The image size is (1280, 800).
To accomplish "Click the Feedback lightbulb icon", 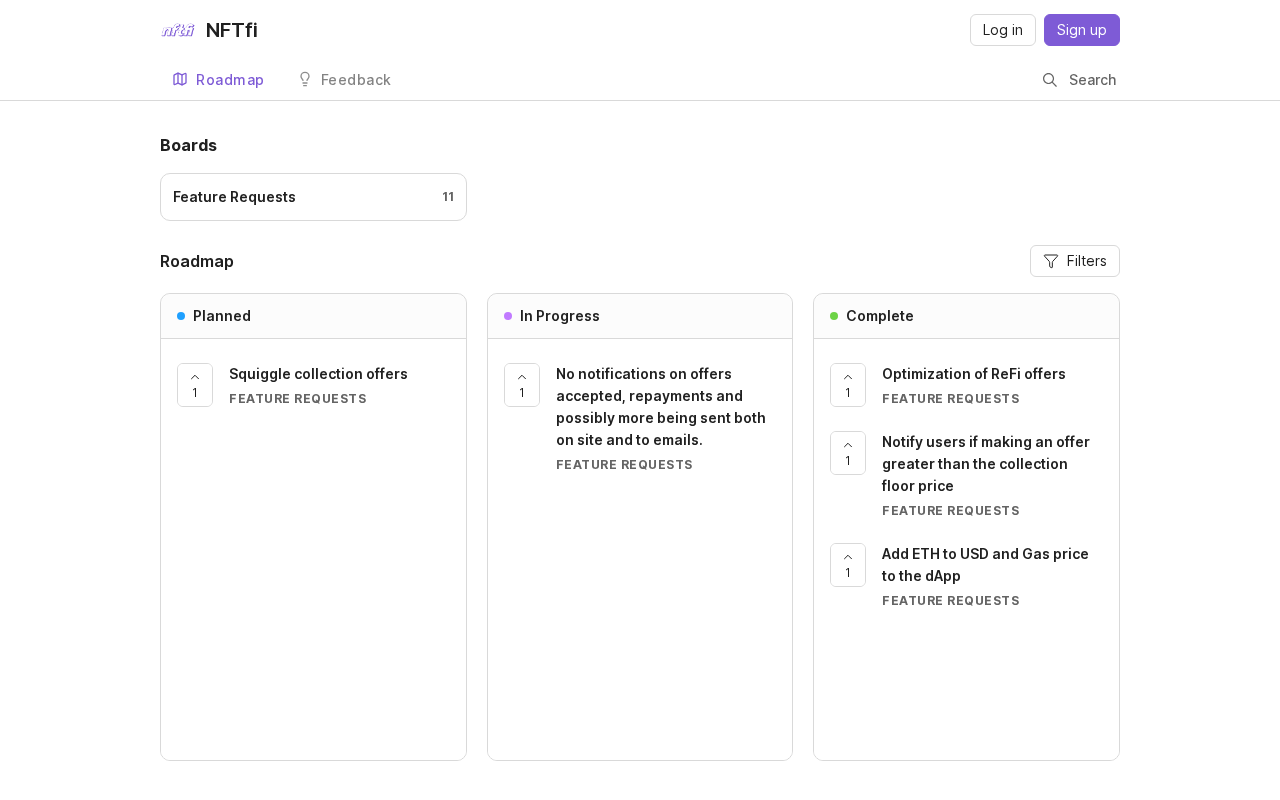I will (x=305, y=79).
